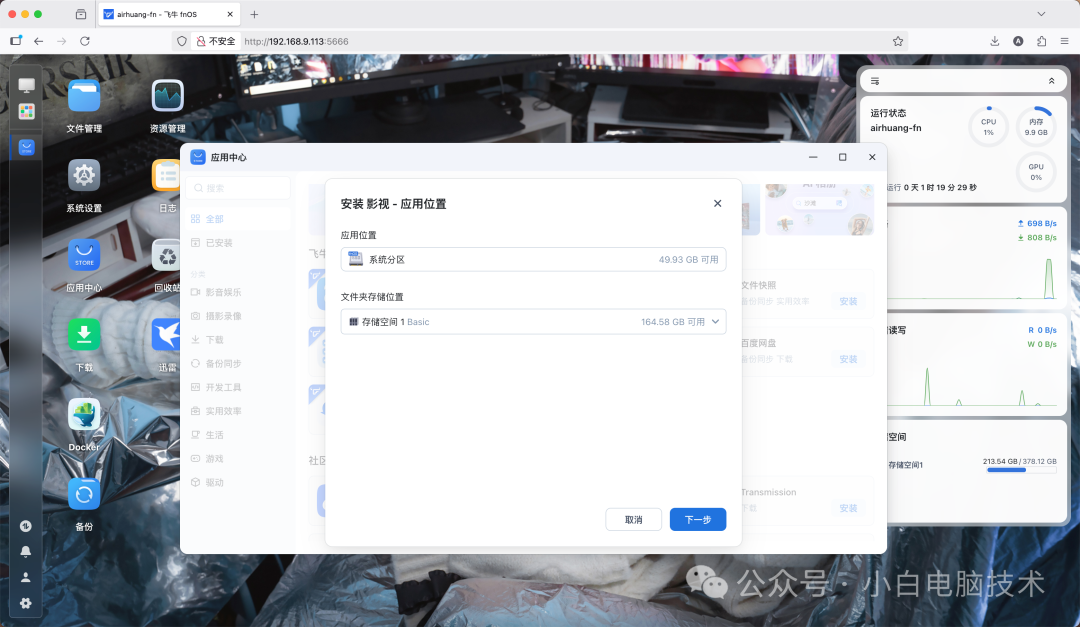The width and height of the screenshot is (1080, 627).
Task: Open the 资源管理 desktop icon
Action: 167,96
